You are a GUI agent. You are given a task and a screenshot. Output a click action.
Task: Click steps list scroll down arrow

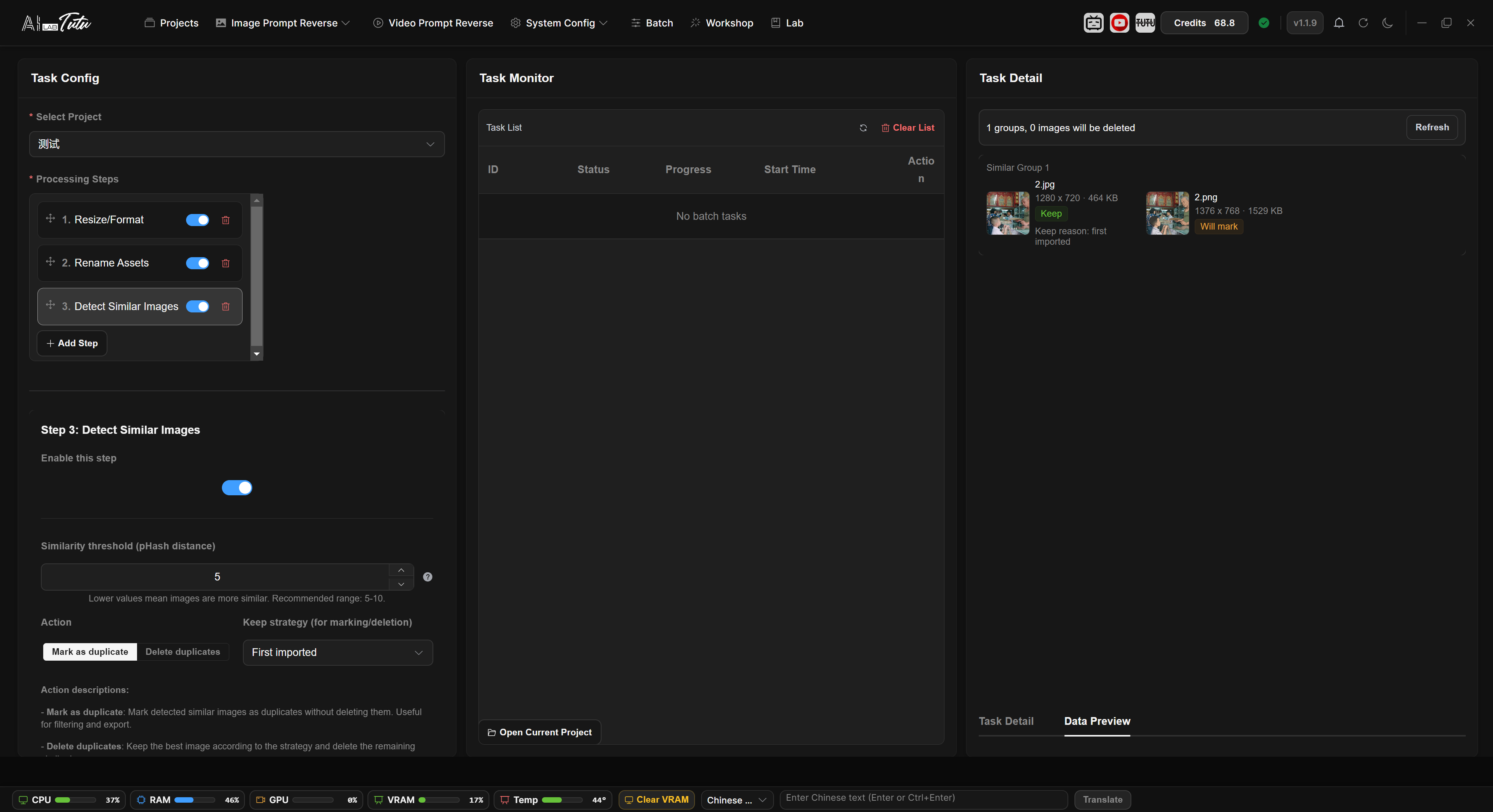[257, 354]
